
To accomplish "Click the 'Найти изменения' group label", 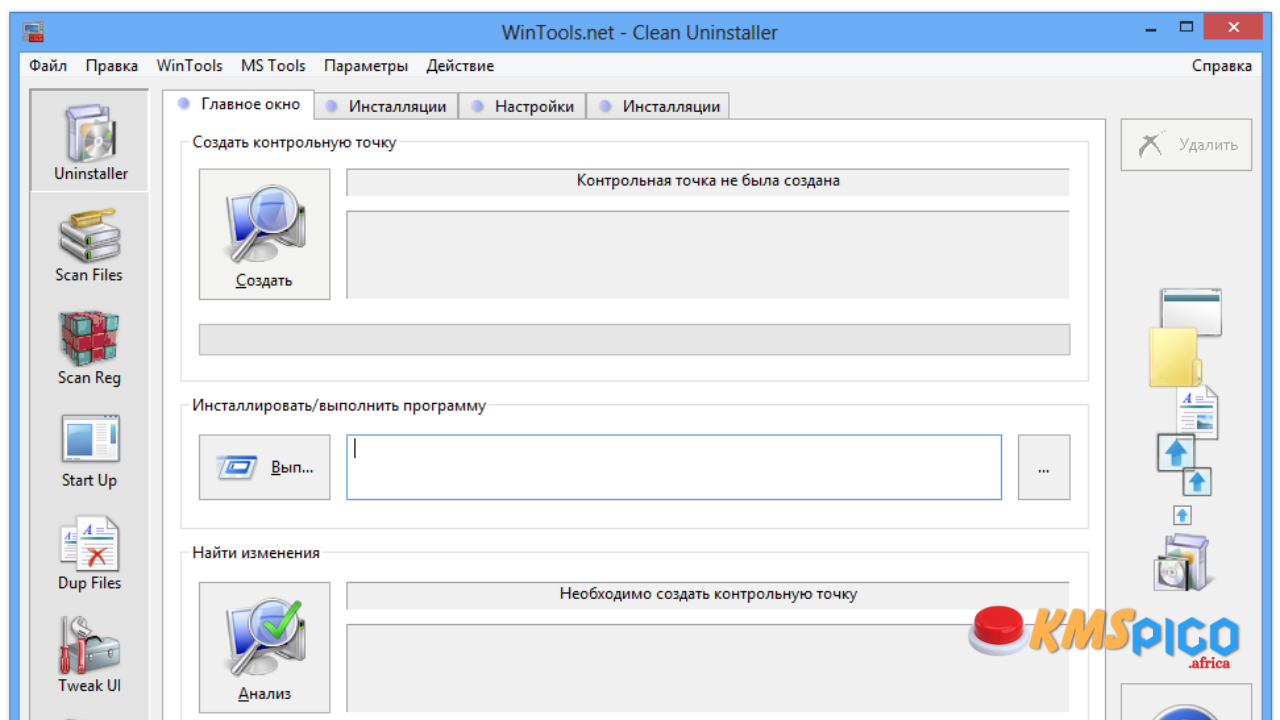I will pyautogui.click(x=256, y=552).
